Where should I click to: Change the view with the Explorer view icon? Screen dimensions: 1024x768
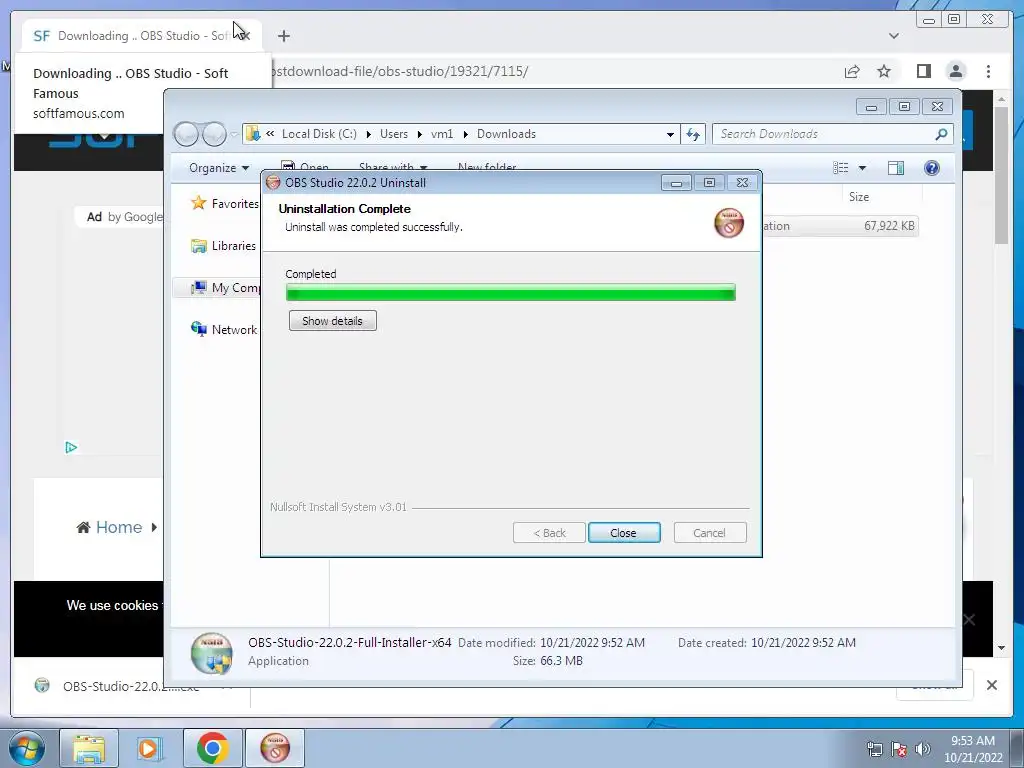point(840,168)
